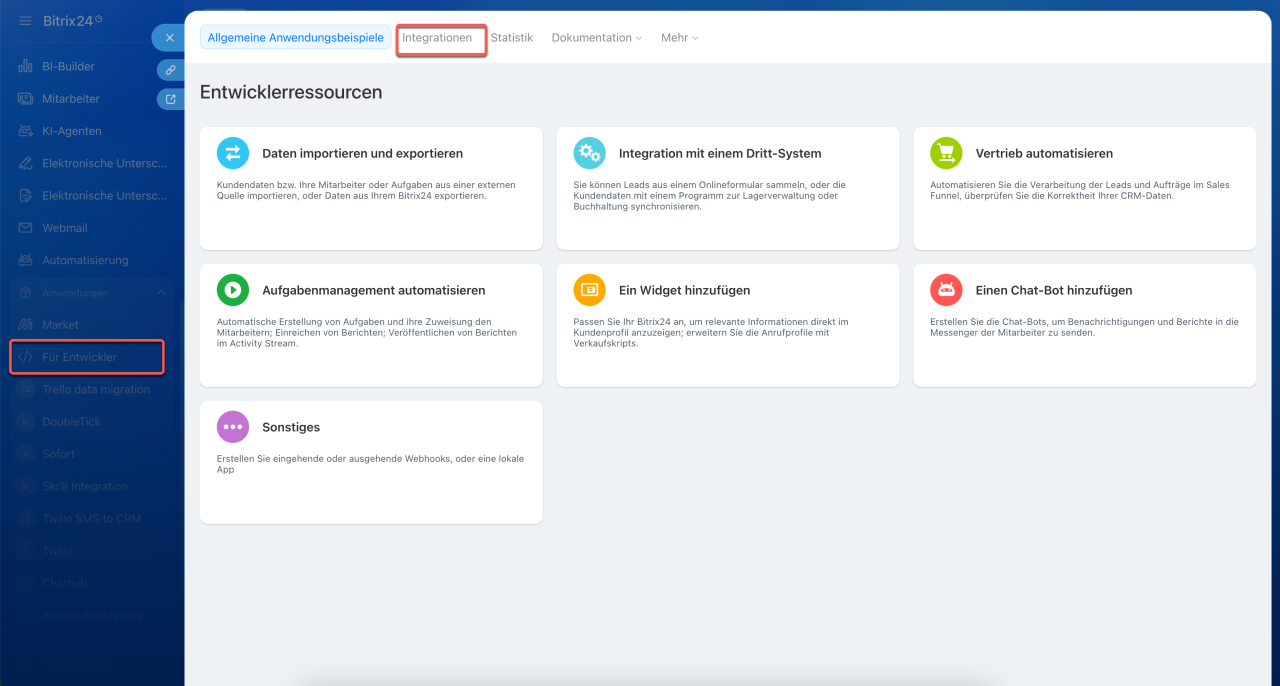This screenshot has width=1280, height=686.
Task: Open the BI-Builder sidebar item
Action: click(x=68, y=67)
